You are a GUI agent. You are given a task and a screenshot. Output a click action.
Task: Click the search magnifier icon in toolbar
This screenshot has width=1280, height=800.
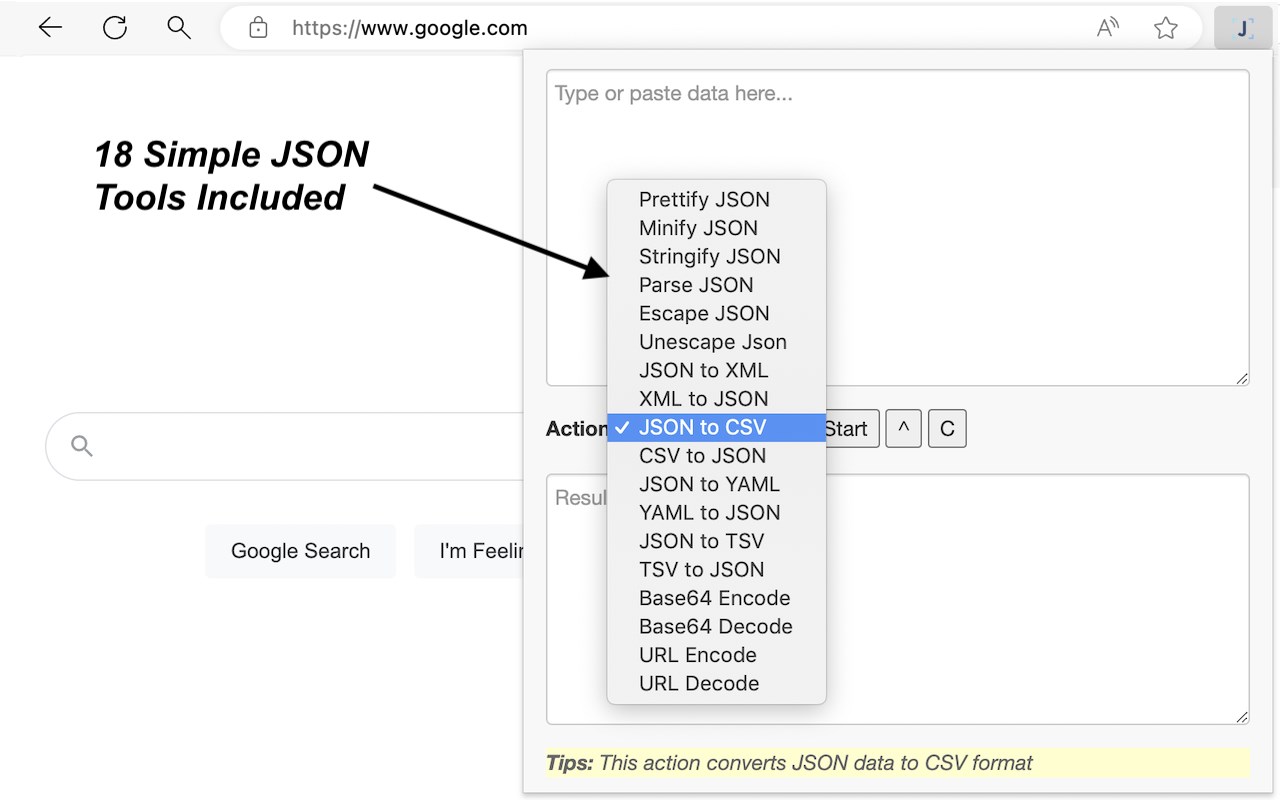[179, 28]
